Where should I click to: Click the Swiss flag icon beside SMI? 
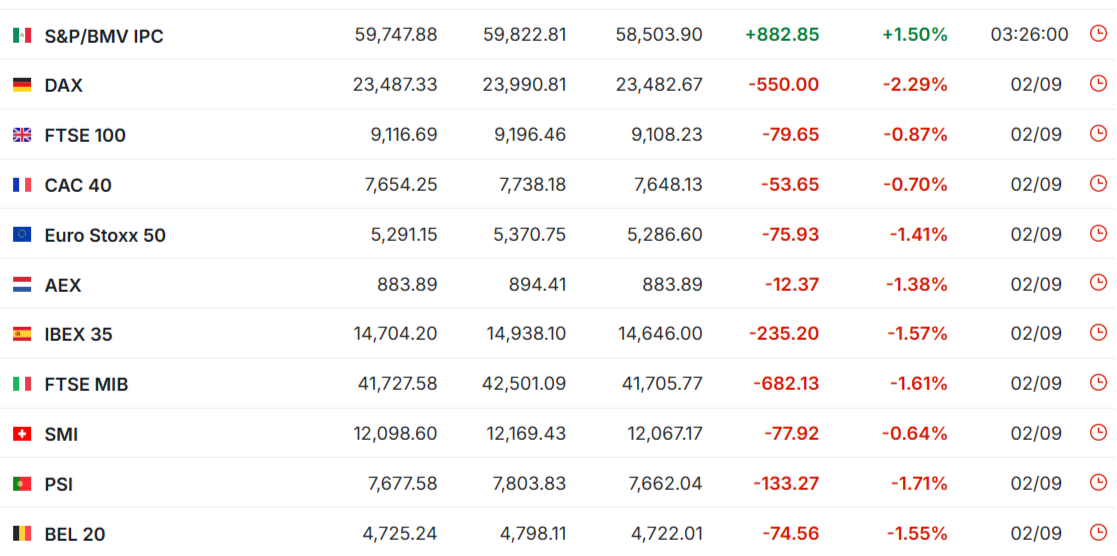(x=22, y=434)
